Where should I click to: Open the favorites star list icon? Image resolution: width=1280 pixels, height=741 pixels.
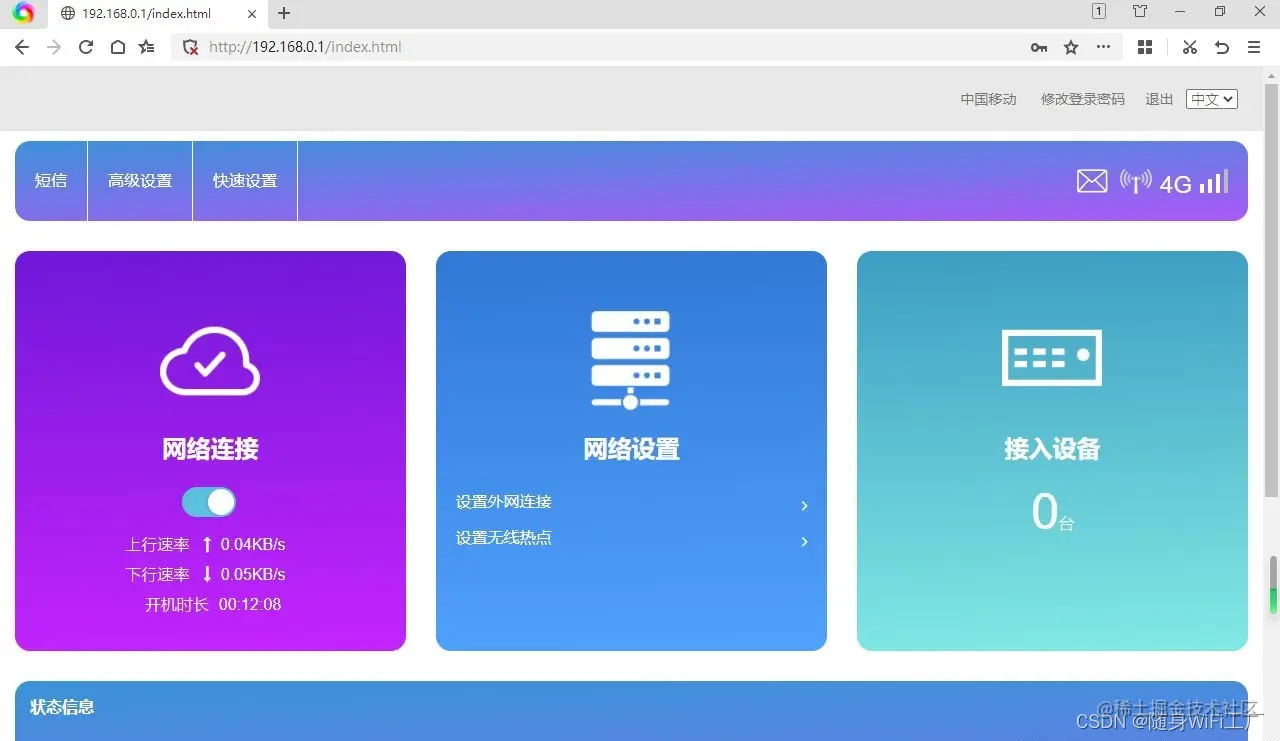(147, 47)
